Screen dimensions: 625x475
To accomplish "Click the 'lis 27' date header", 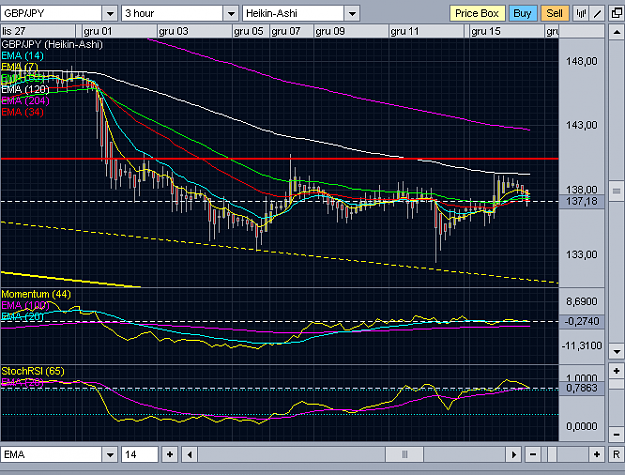I will click(14, 31).
